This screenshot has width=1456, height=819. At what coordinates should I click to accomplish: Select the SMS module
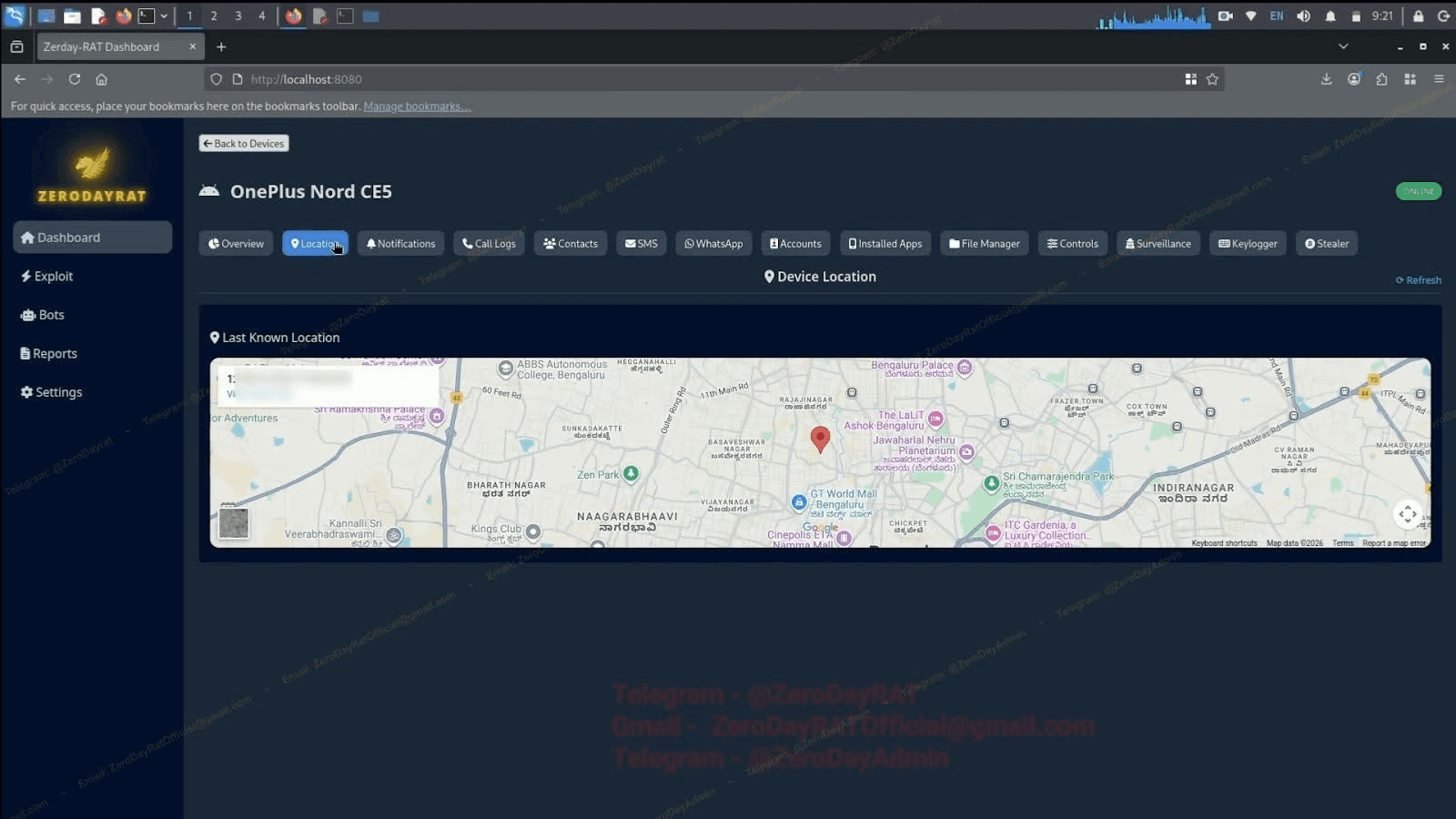[x=642, y=243]
